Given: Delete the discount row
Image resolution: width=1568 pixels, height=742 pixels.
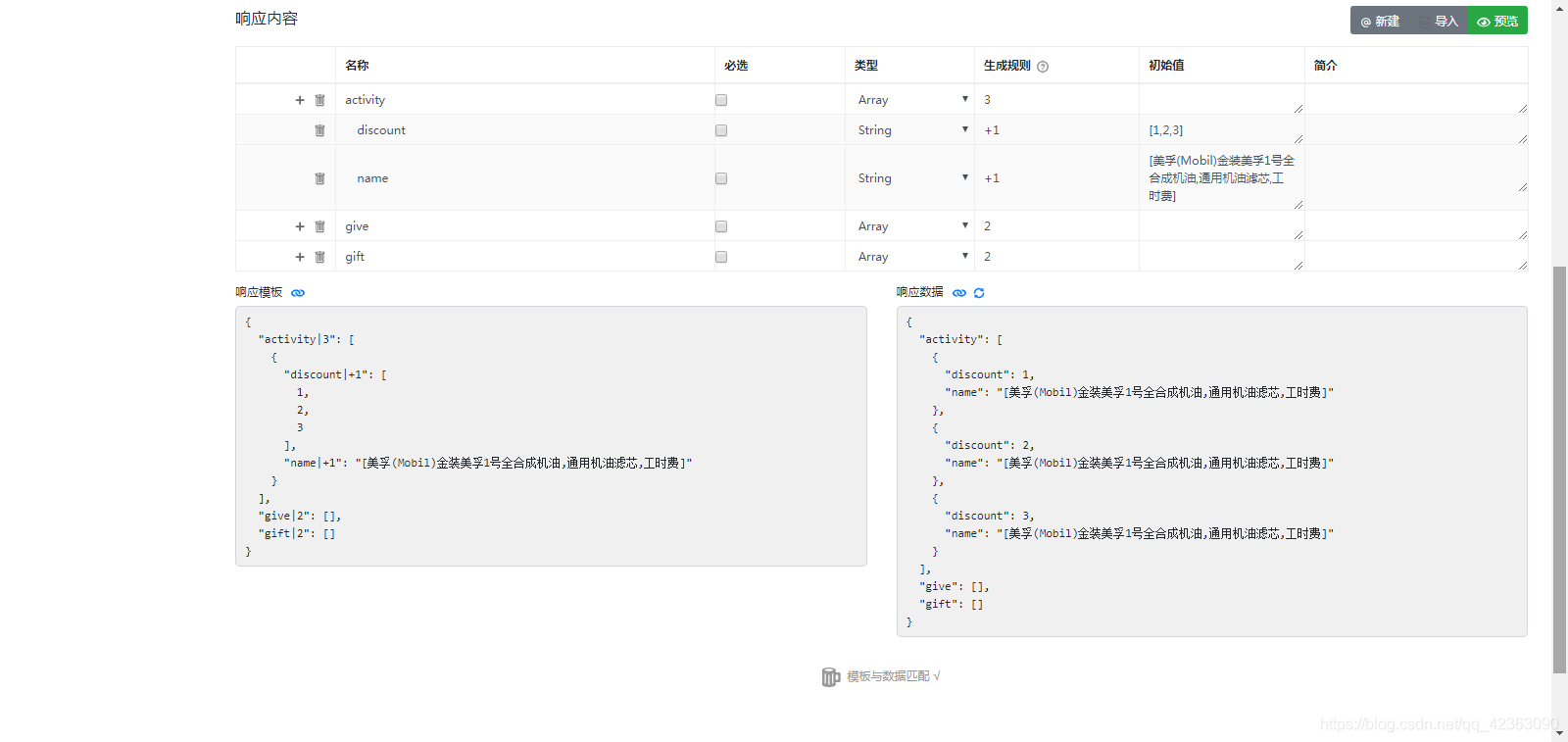Looking at the screenshot, I should (x=319, y=130).
